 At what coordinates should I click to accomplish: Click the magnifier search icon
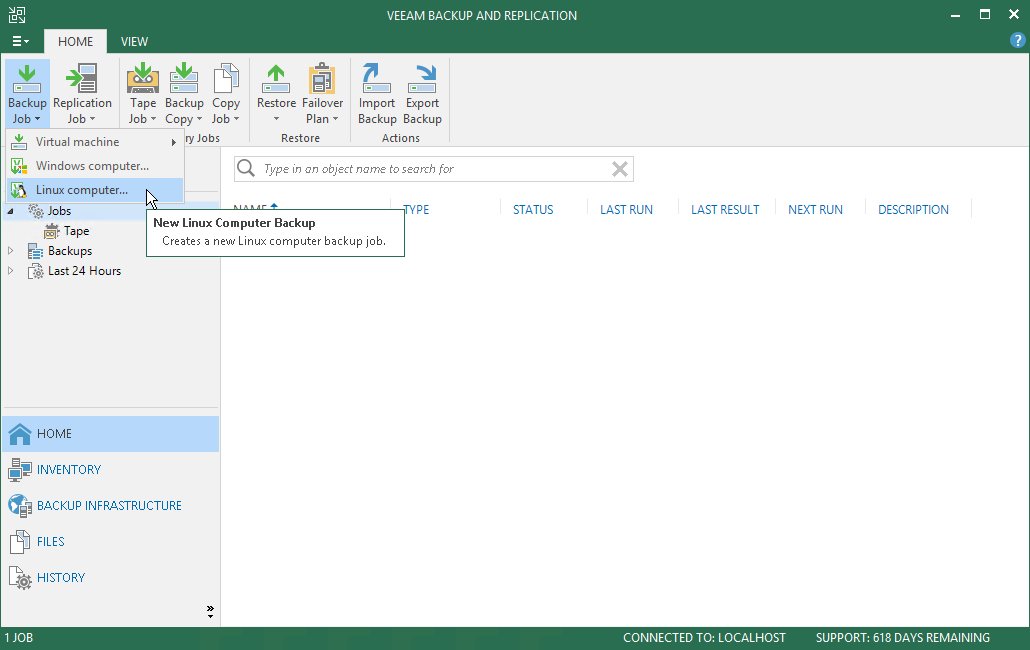[246, 168]
